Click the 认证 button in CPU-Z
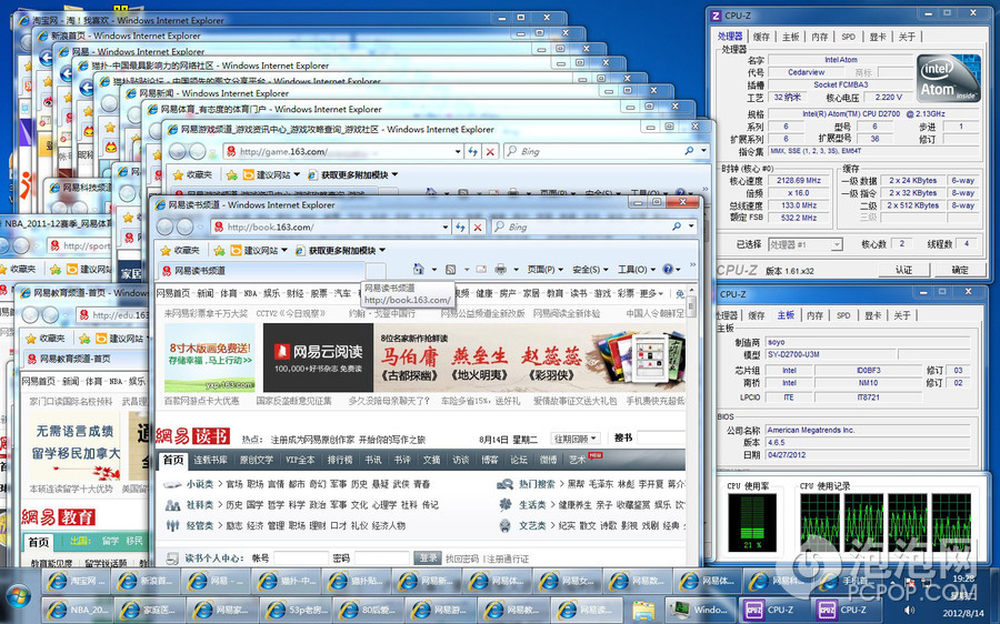 click(904, 270)
